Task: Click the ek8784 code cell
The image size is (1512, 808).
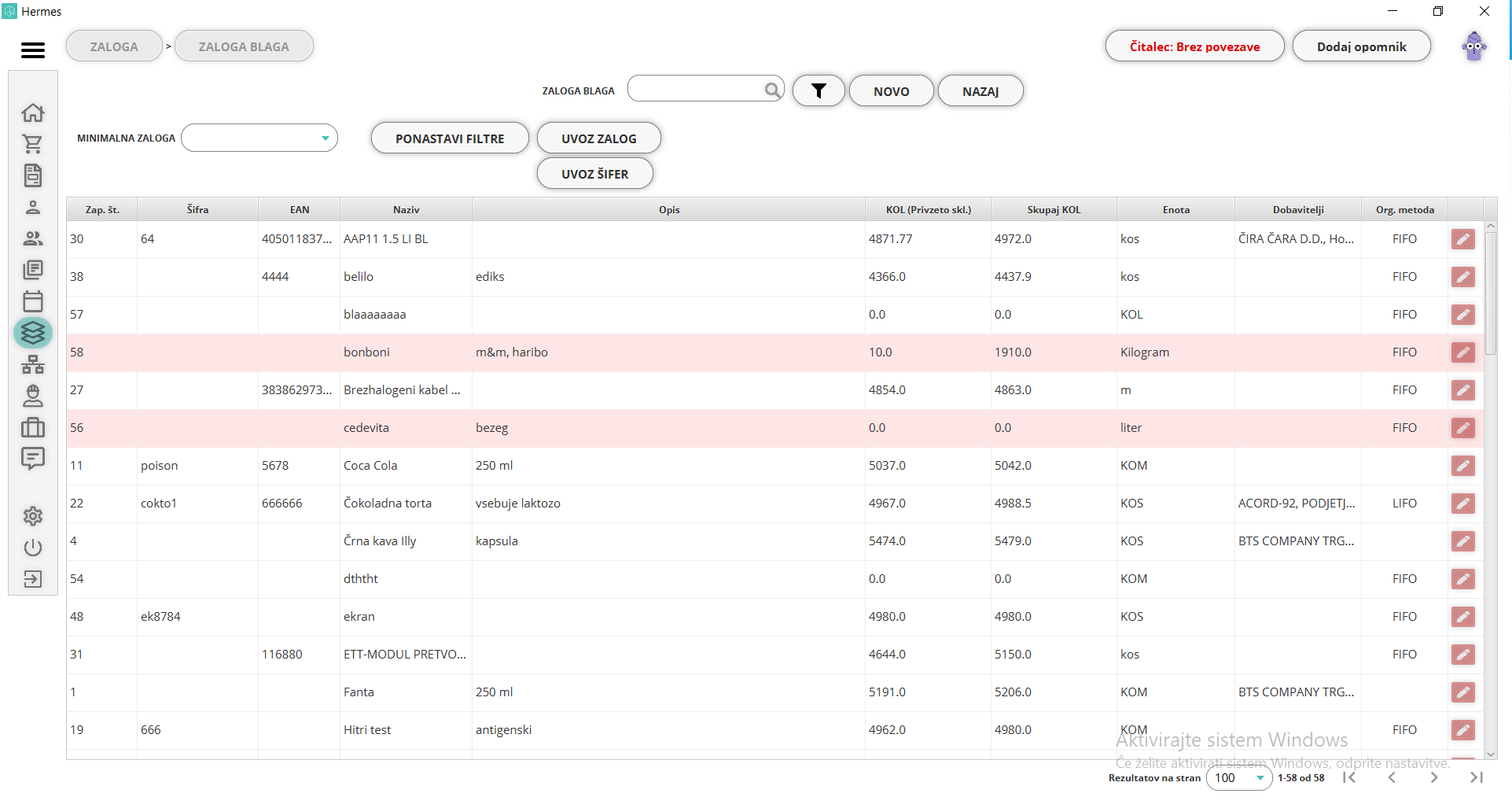Action: coord(197,617)
